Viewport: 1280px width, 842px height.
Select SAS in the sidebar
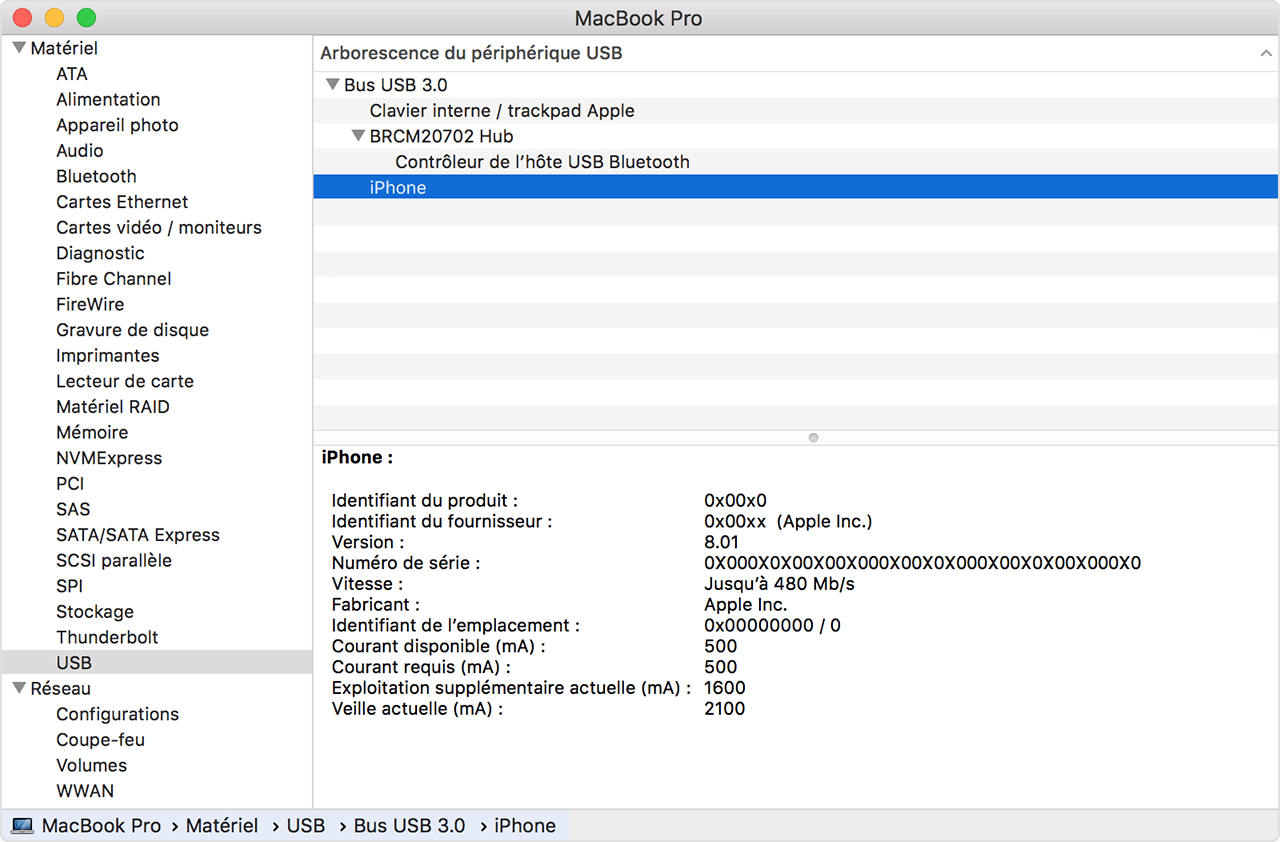pos(73,509)
